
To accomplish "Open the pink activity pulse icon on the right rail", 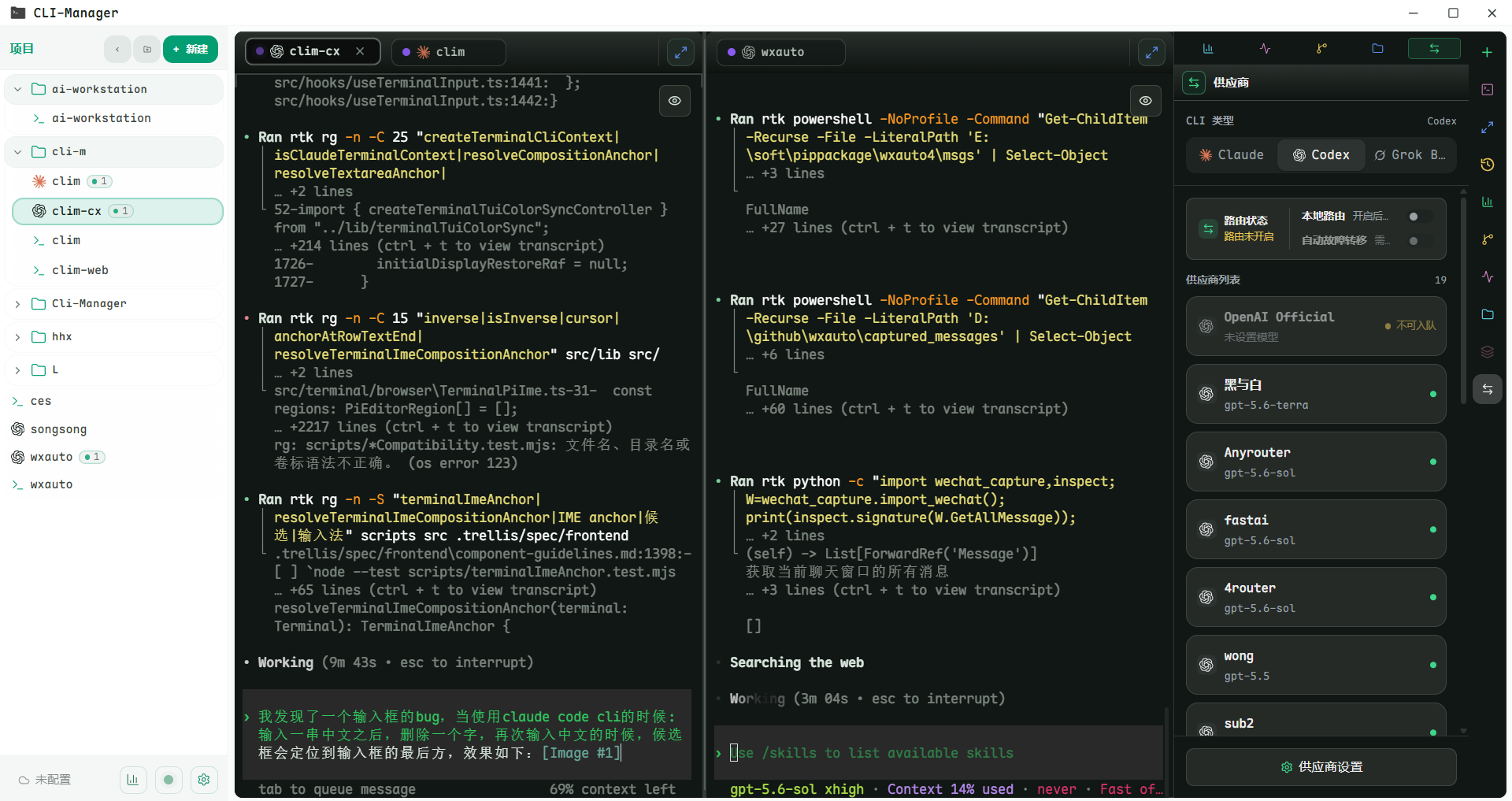I will (x=1487, y=276).
